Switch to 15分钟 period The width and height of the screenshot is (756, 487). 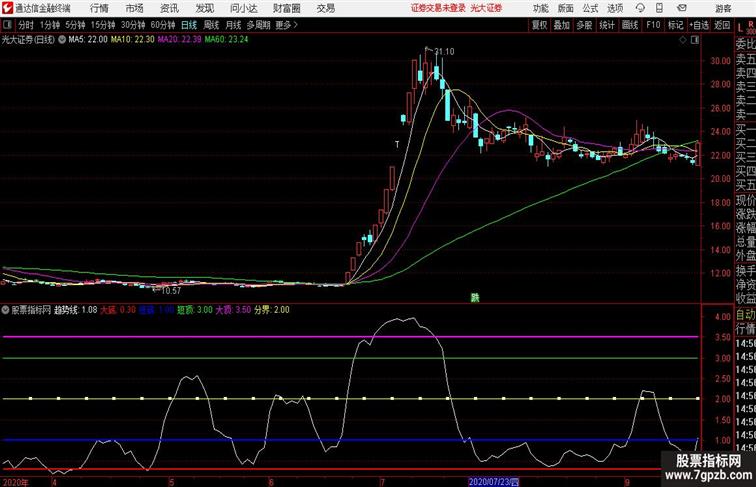103,25
